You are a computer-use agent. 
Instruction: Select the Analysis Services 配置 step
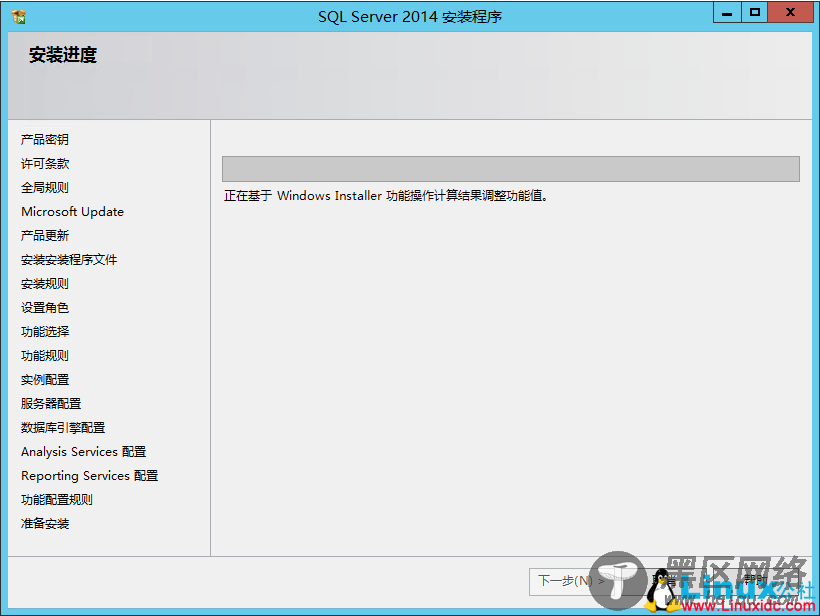coord(83,452)
